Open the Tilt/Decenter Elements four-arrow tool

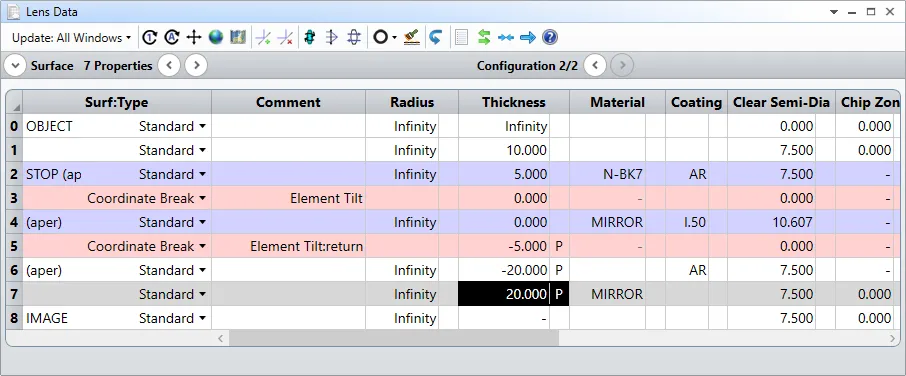(x=194, y=38)
